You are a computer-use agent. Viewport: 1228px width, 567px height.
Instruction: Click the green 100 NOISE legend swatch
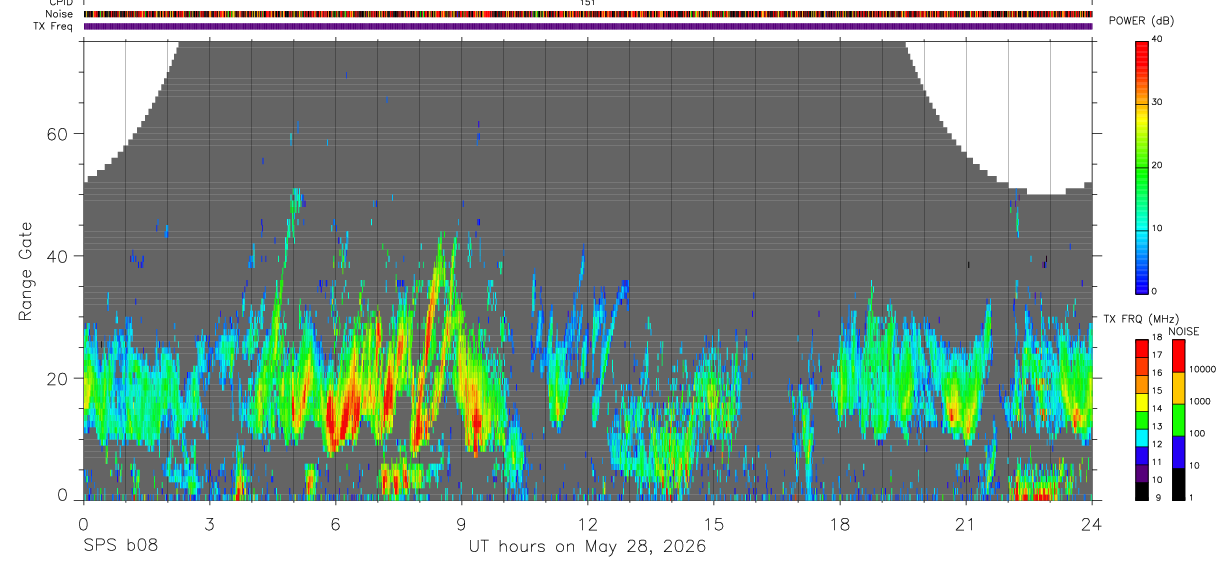1177,420
